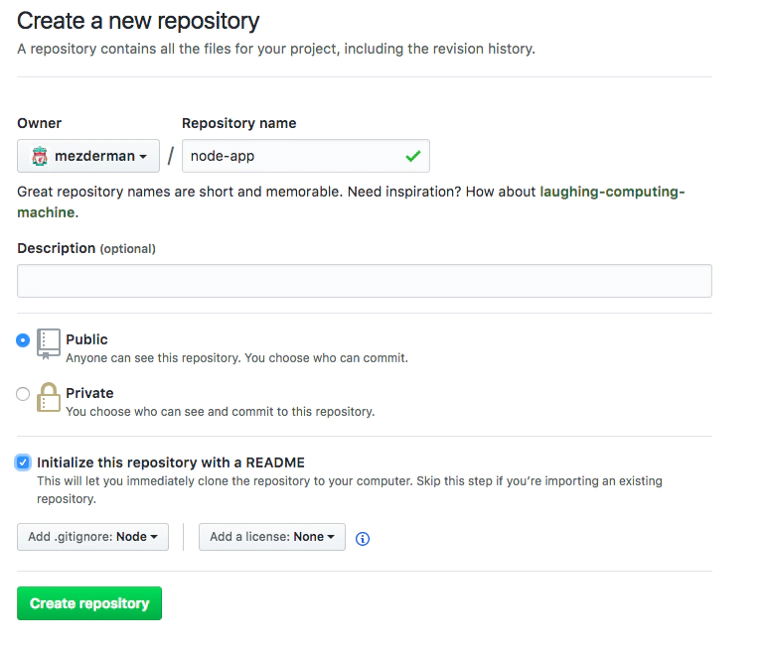Image resolution: width=764 pixels, height=652 pixels.
Task: Click the Initialize this repository README label
Action: pyautogui.click(x=171, y=462)
